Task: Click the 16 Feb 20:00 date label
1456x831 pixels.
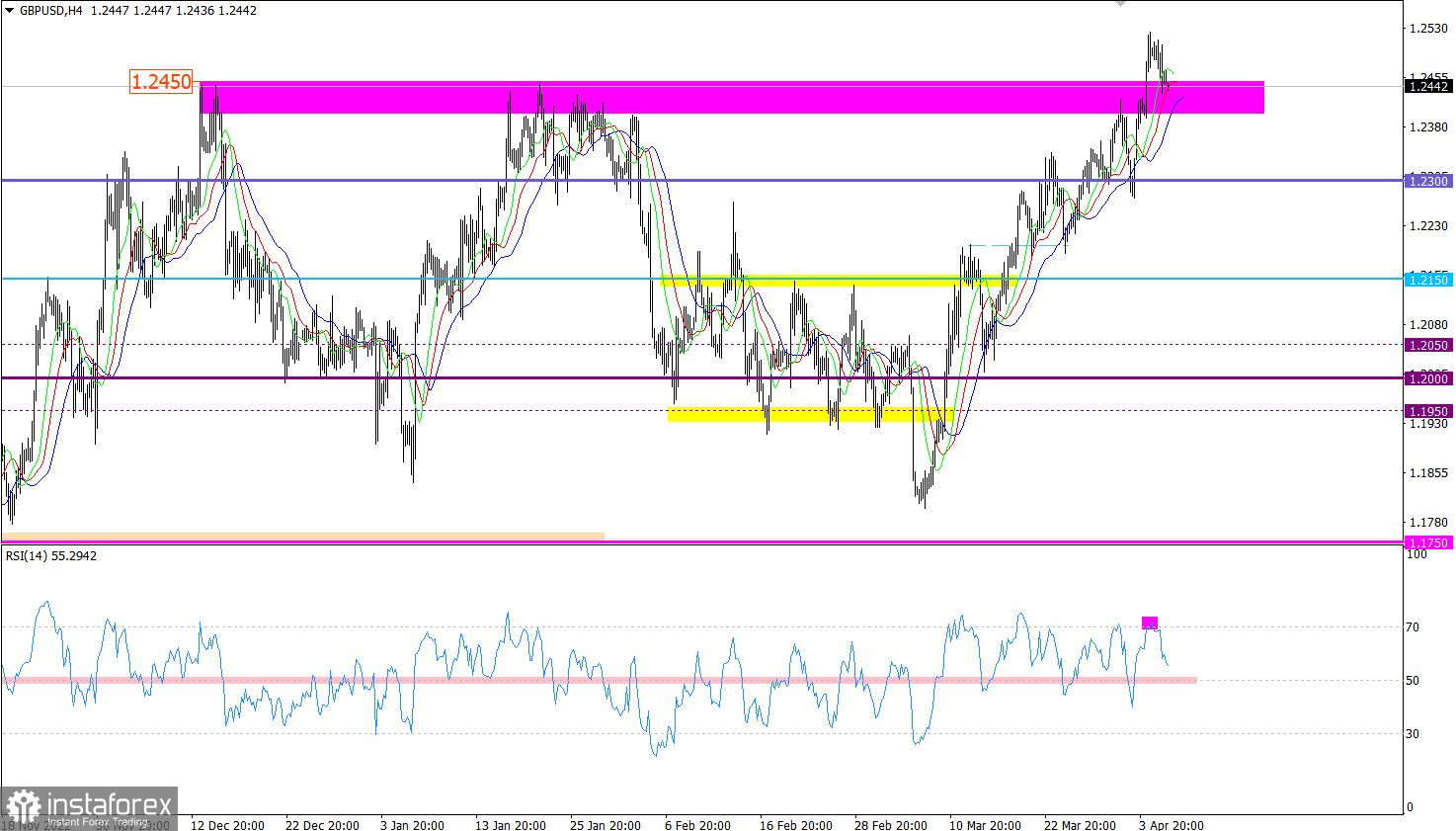Action: [x=796, y=825]
